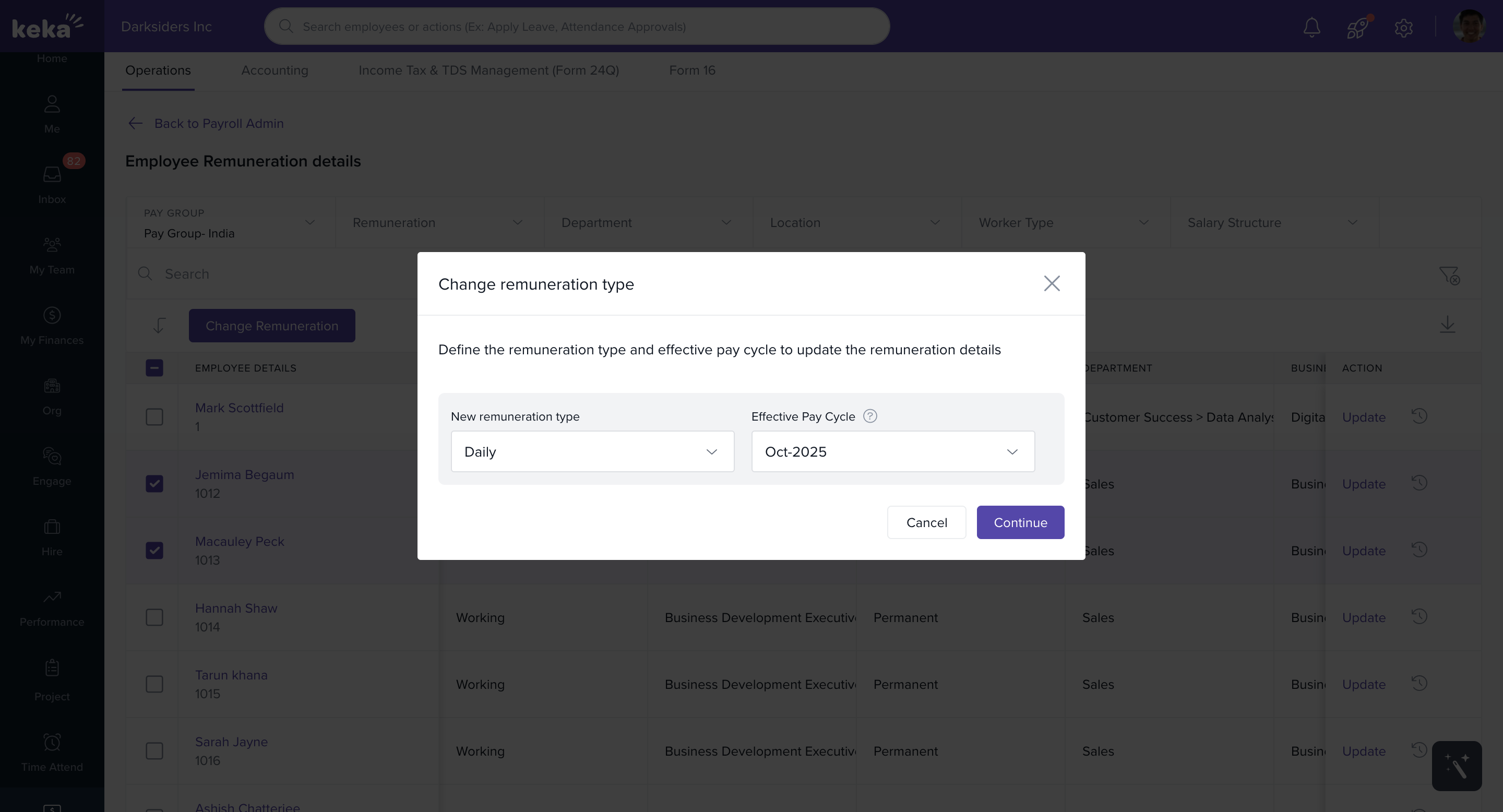The image size is (1503, 812).
Task: Click the Effective Pay Cycle help icon
Action: point(870,416)
